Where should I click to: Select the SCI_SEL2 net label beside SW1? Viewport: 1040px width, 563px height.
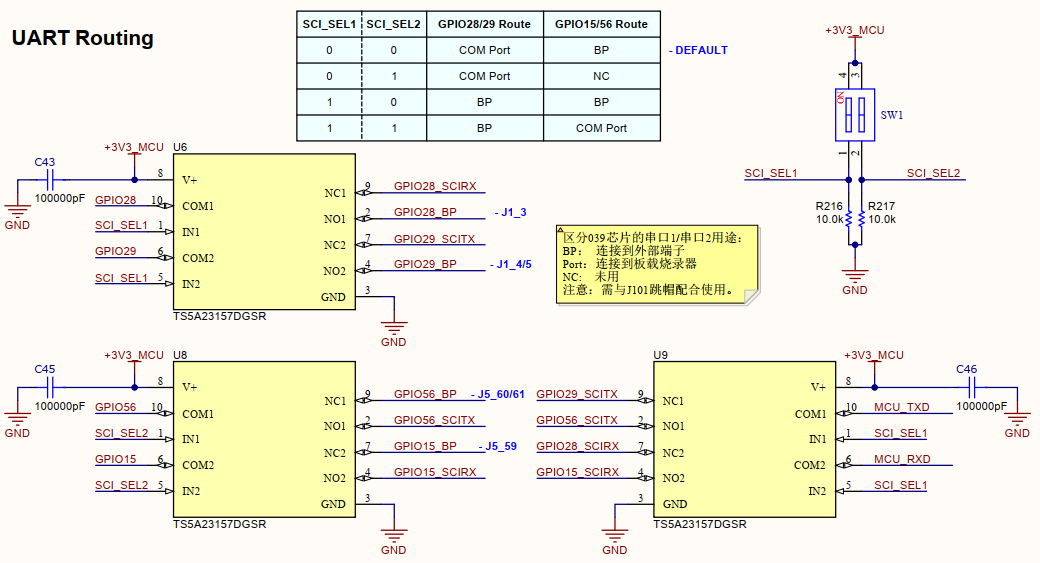click(x=933, y=174)
